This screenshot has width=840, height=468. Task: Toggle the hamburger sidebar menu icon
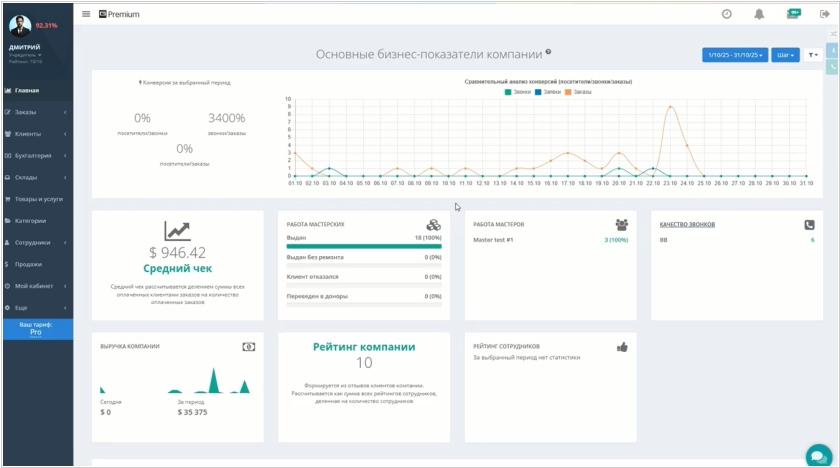tap(86, 14)
